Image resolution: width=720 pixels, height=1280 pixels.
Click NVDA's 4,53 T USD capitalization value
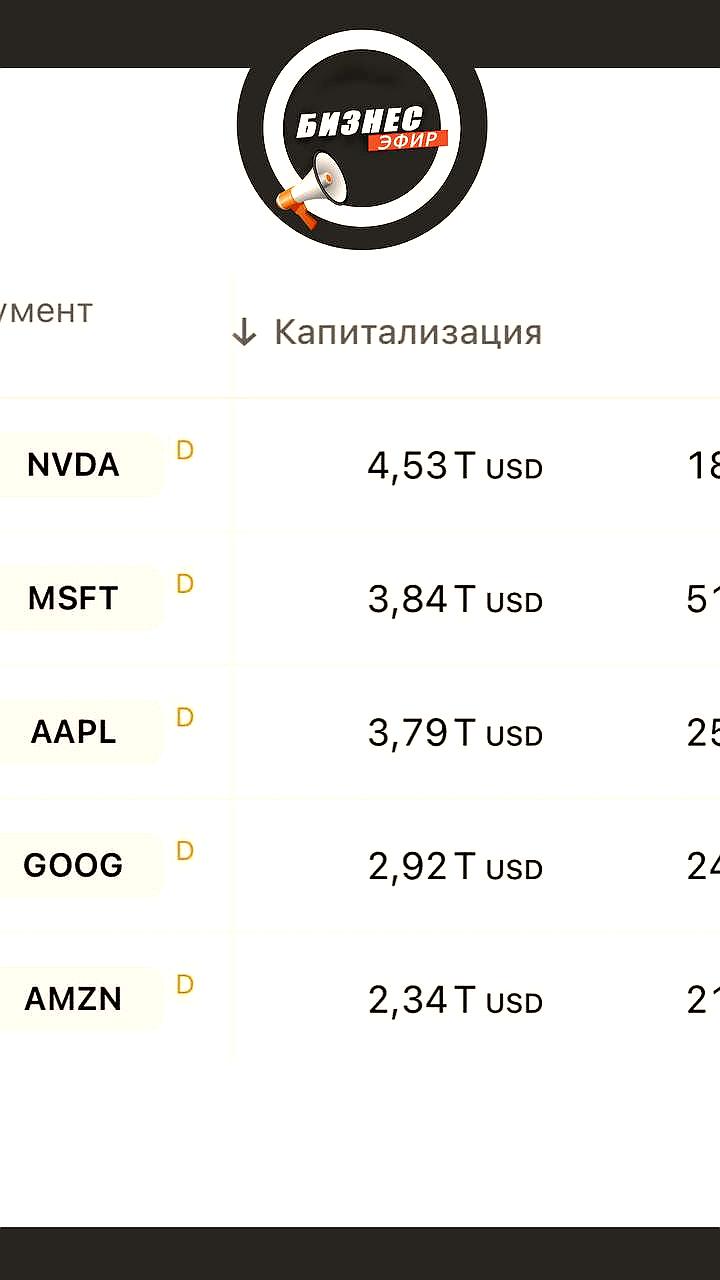[x=455, y=466]
